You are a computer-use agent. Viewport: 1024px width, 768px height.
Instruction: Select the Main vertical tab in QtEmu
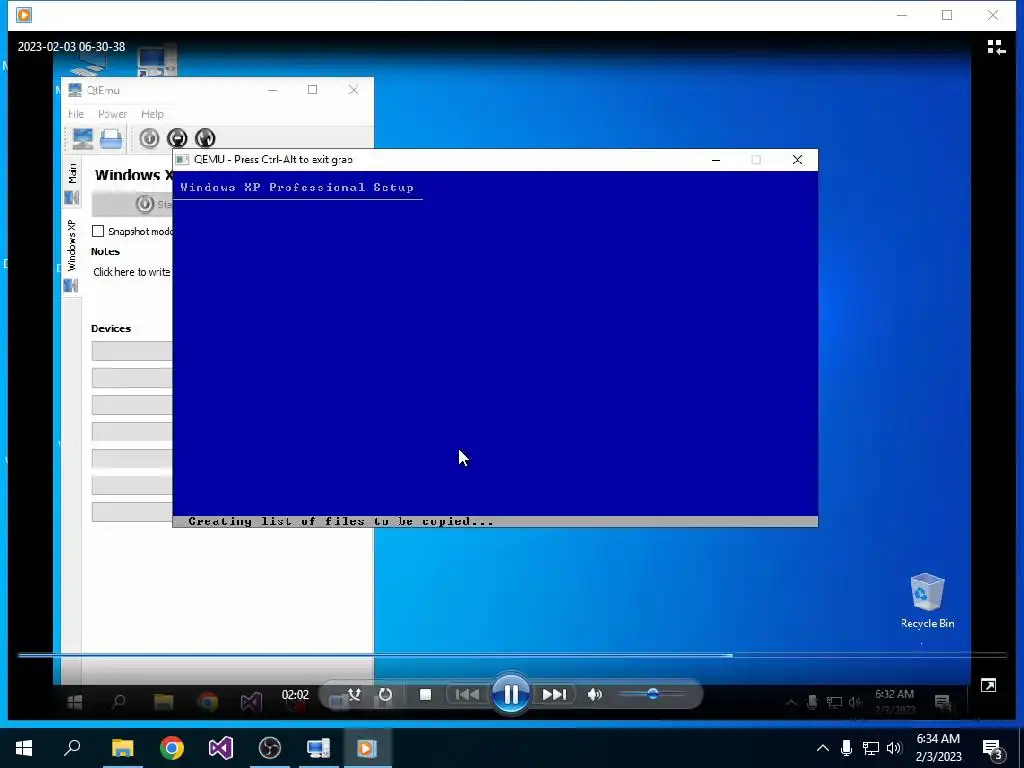point(72,183)
